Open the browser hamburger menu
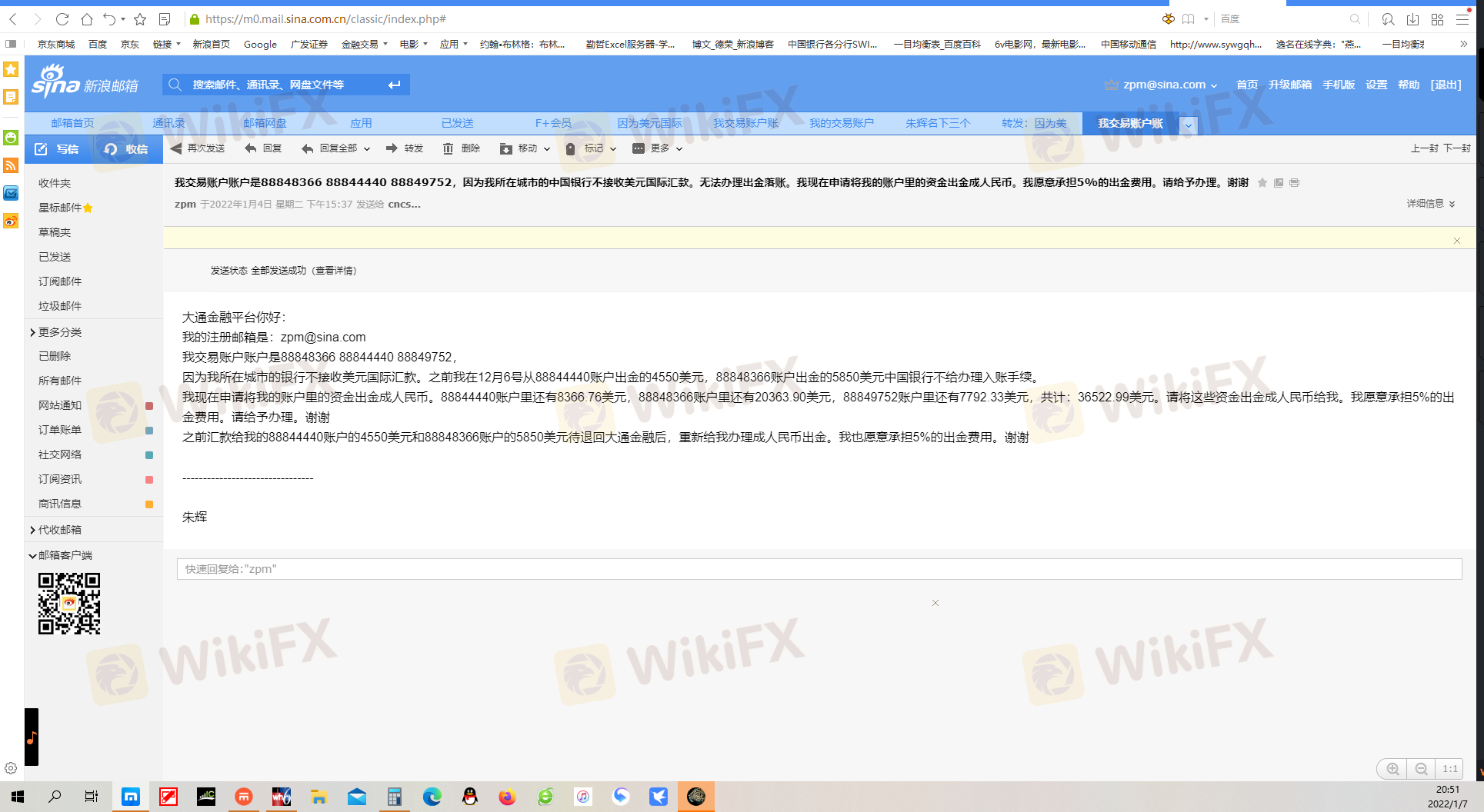 tap(1462, 19)
